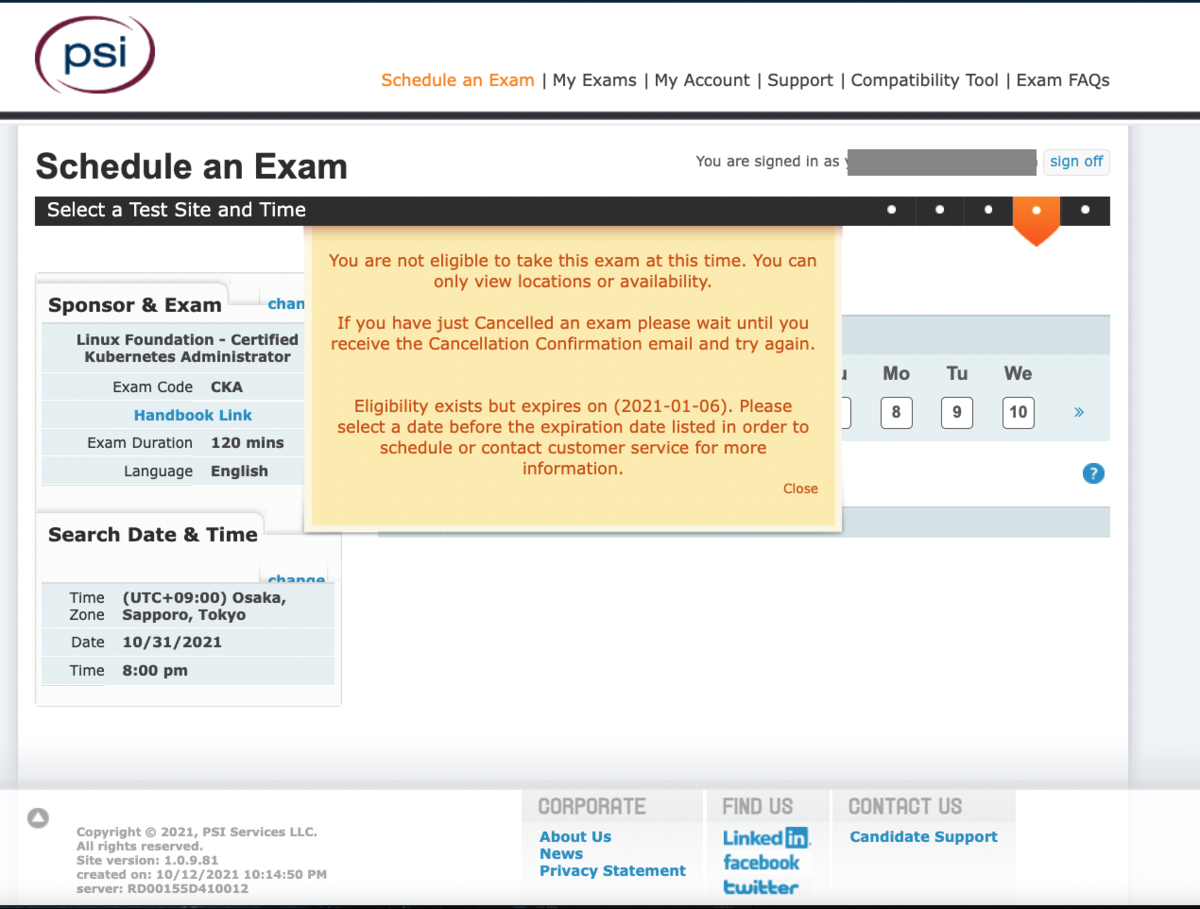The width and height of the screenshot is (1200, 909).
Task: Click the search time 8:00 pm
Action: [x=155, y=671]
